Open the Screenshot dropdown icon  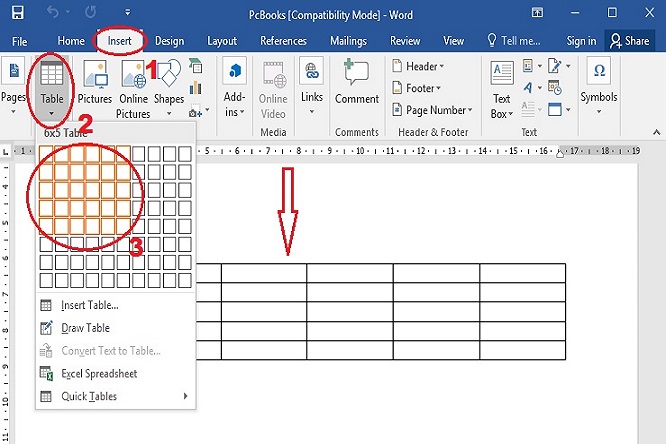(199, 111)
